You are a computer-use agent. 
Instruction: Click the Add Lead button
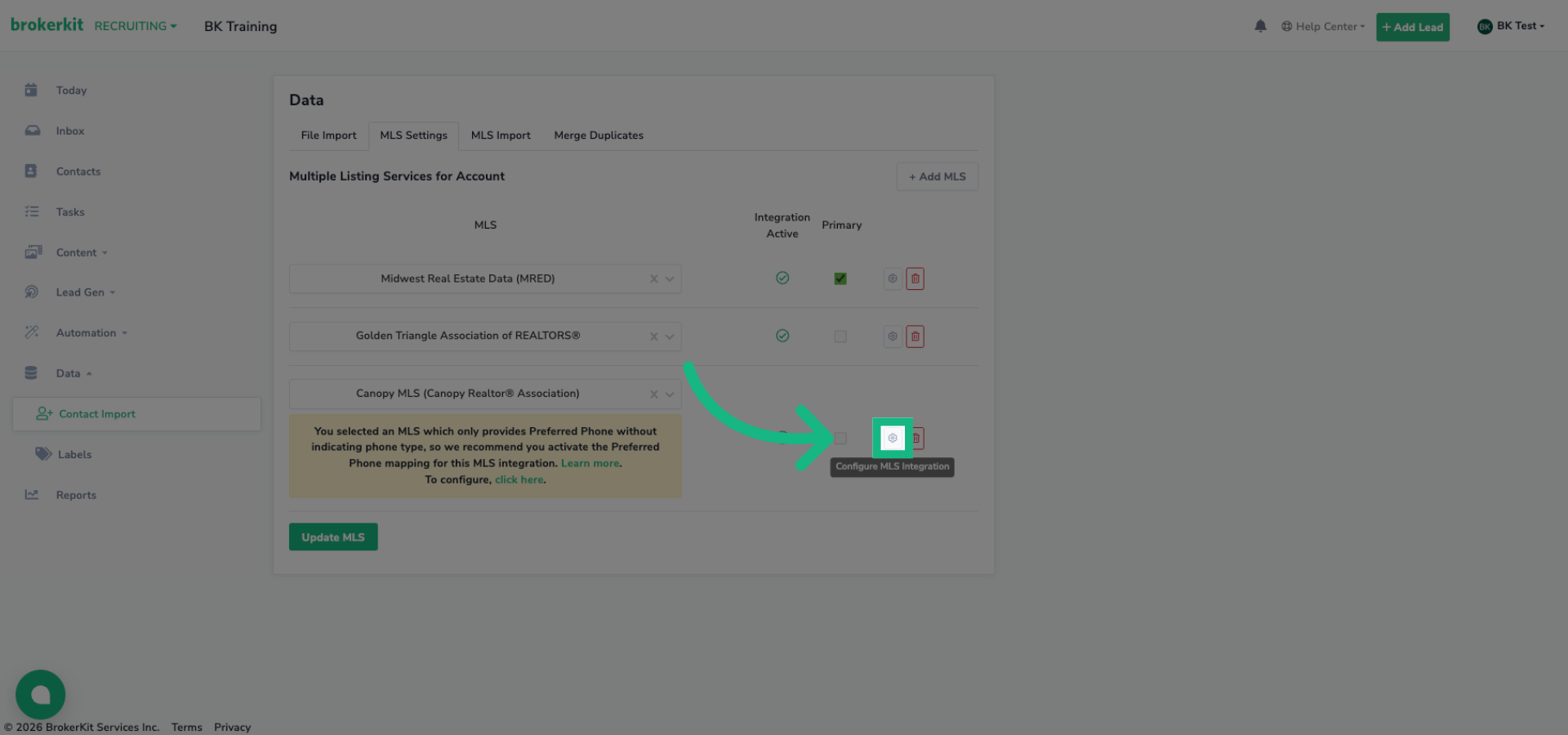click(x=1413, y=27)
